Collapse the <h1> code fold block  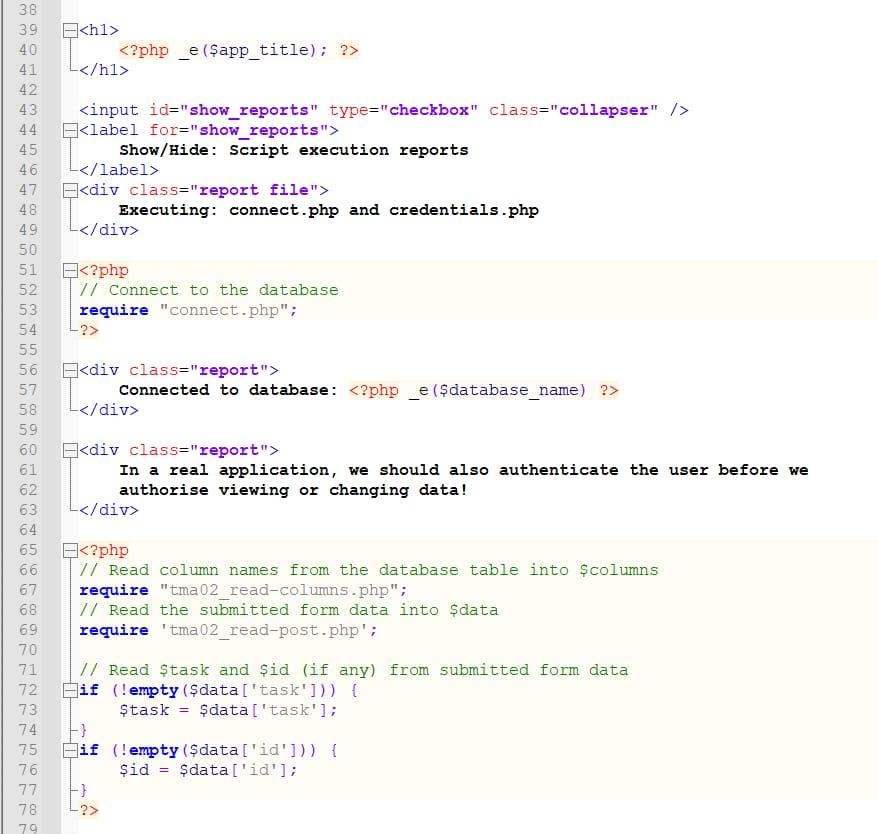pyautogui.click(x=68, y=30)
